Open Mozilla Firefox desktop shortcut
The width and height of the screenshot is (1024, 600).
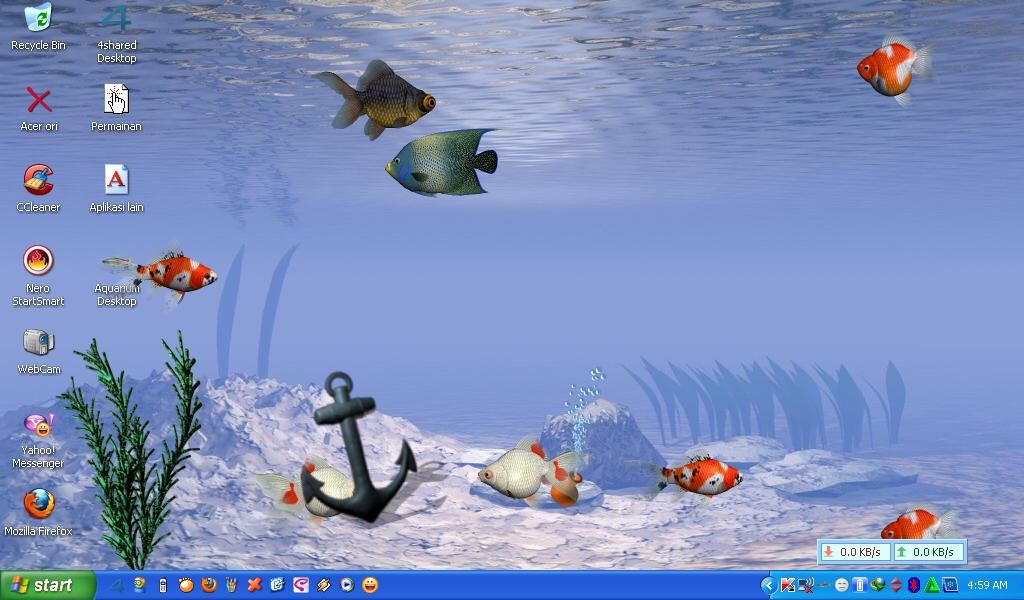(x=38, y=505)
